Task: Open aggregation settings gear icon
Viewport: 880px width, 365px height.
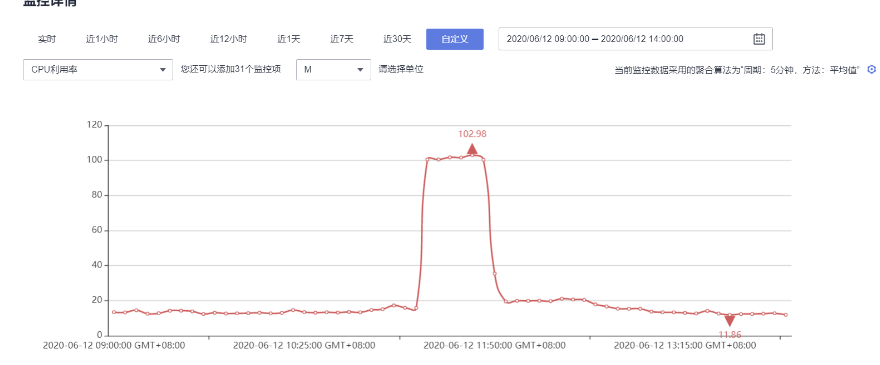Action: pyautogui.click(x=872, y=70)
